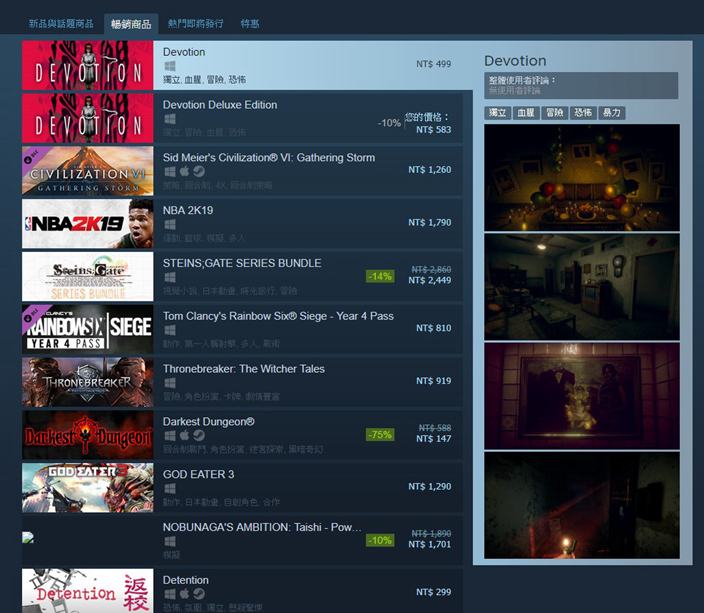
Task: Click the 恐怖 tag in Devotion preview
Action: pos(583,113)
